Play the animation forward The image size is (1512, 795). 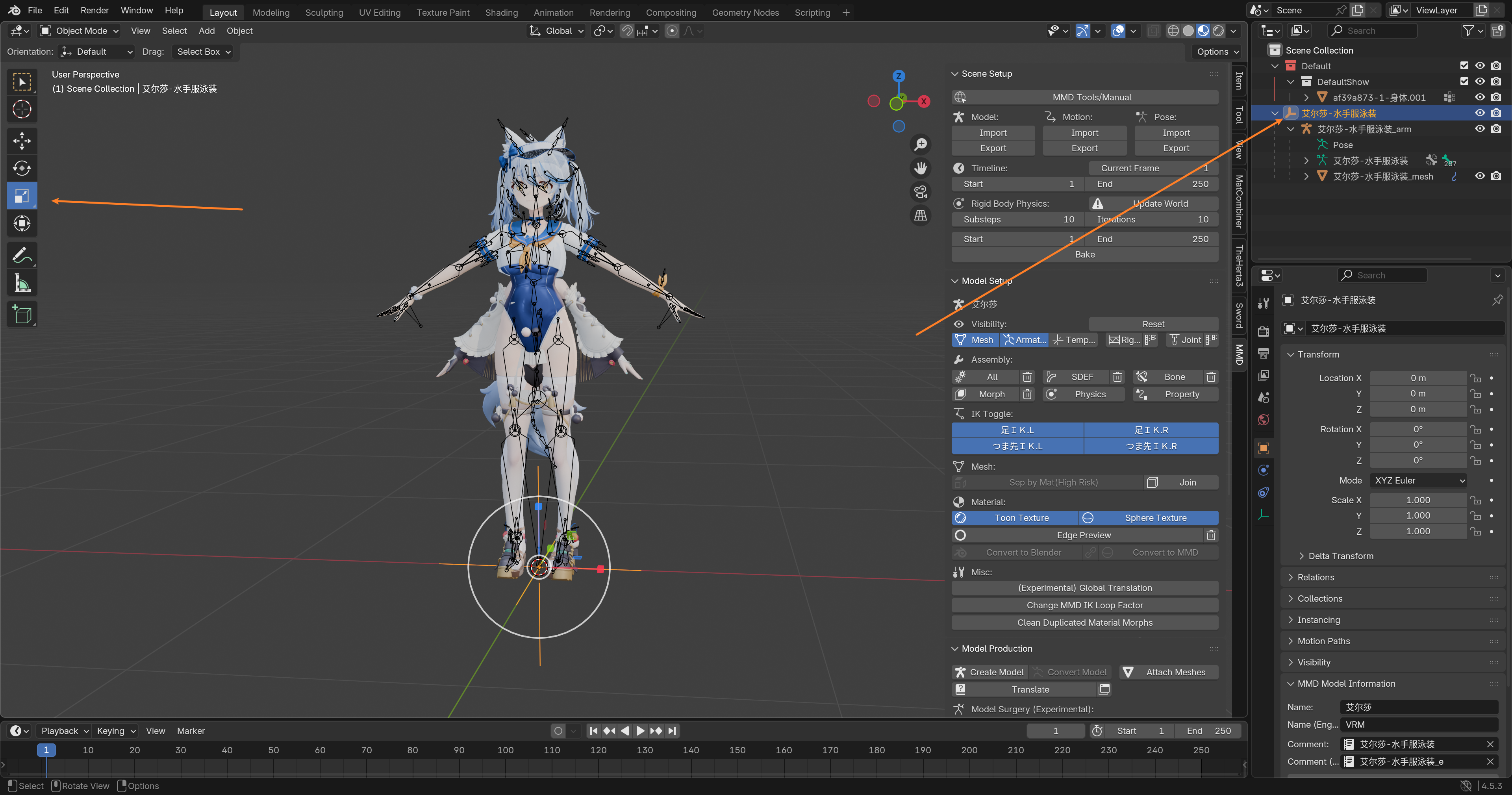pos(640,731)
